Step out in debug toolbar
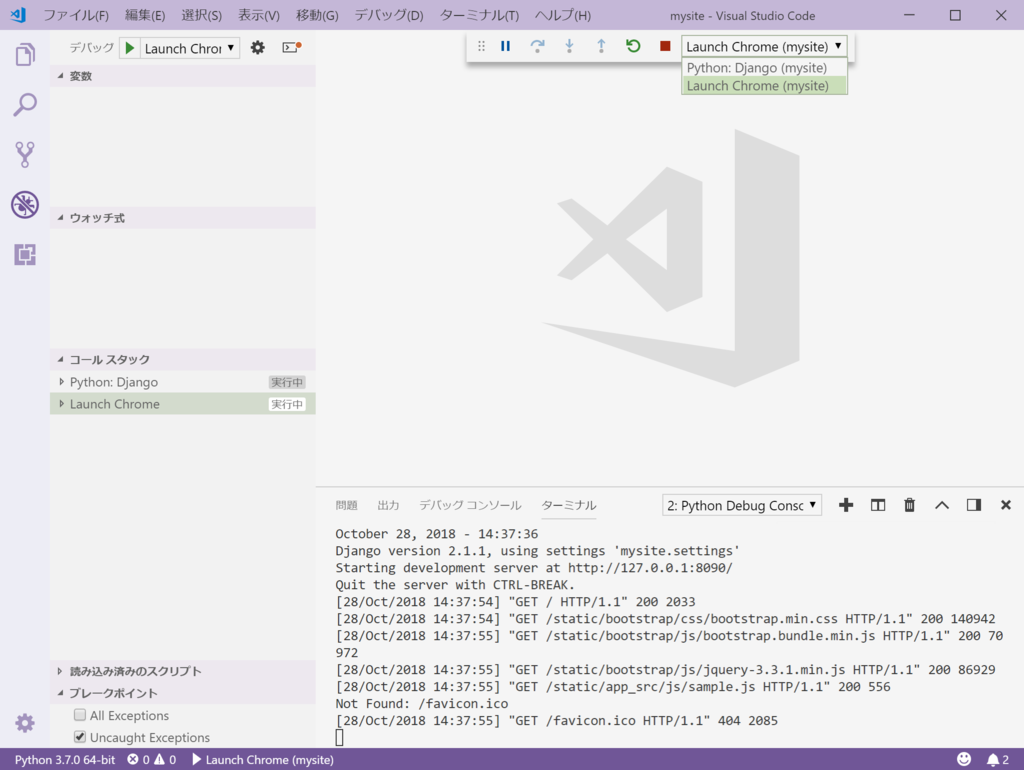 (x=601, y=46)
